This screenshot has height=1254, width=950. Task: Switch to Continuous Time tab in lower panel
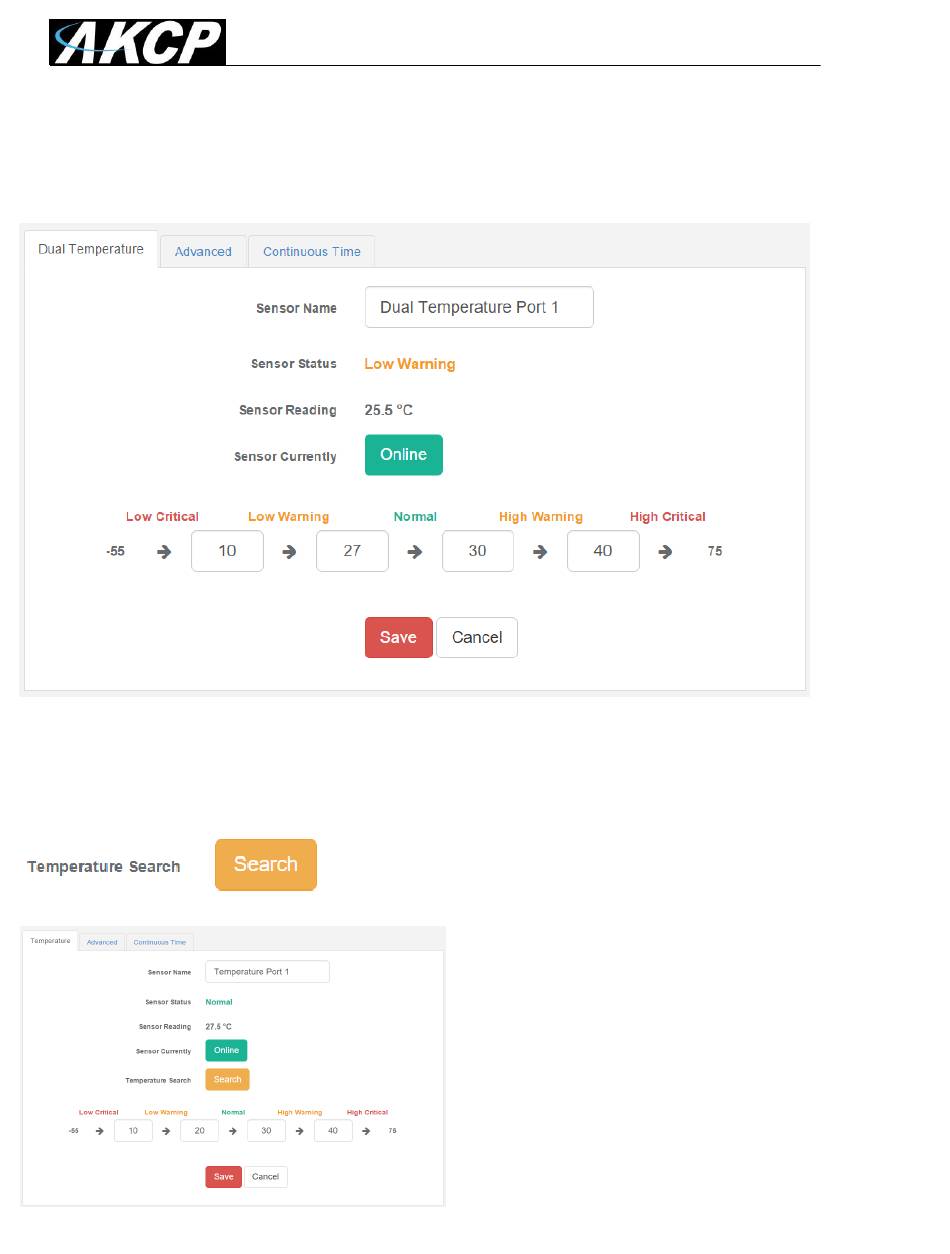[x=160, y=942]
